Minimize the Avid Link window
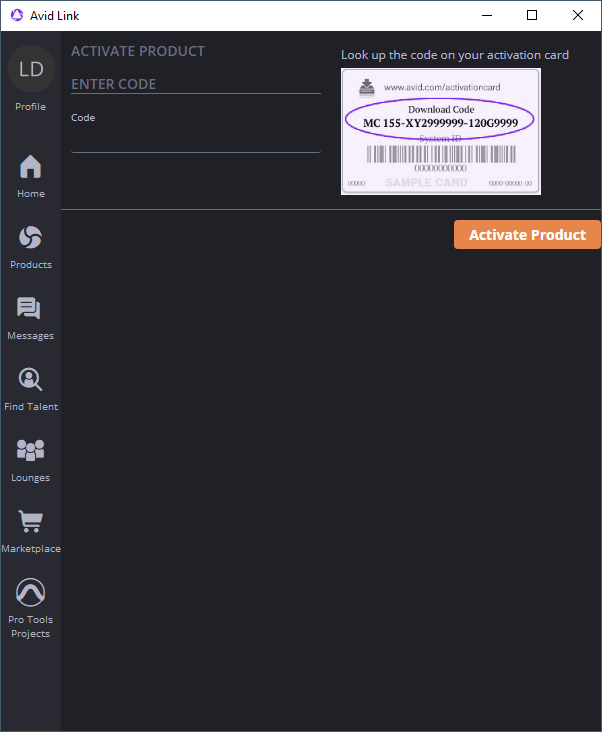This screenshot has width=602, height=732. tap(487, 15)
